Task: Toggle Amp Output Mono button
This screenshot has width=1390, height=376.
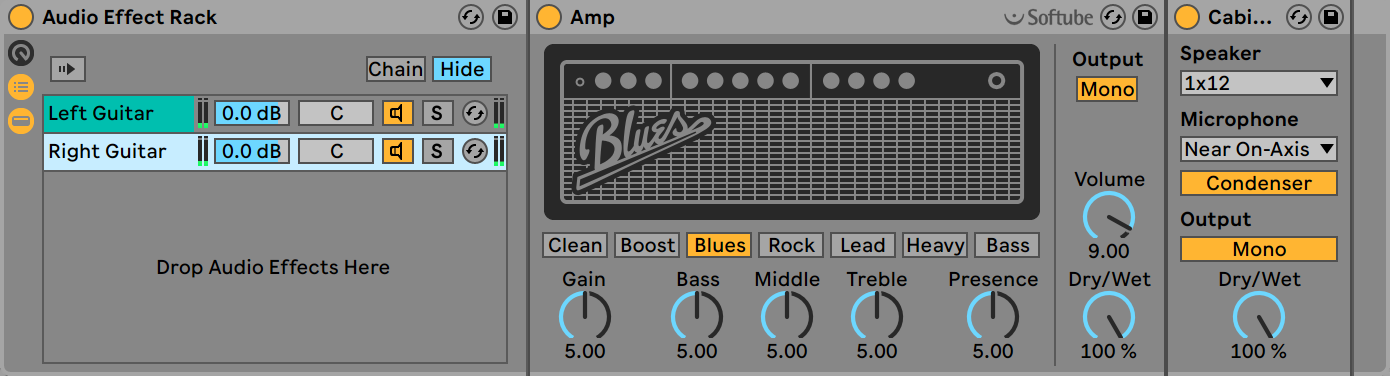Action: click(1107, 89)
